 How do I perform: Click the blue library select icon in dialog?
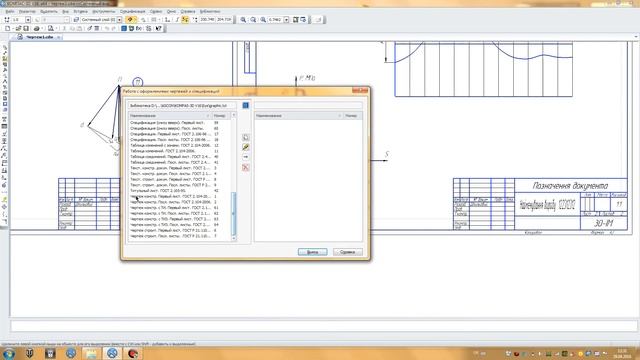pyautogui.click(x=245, y=105)
